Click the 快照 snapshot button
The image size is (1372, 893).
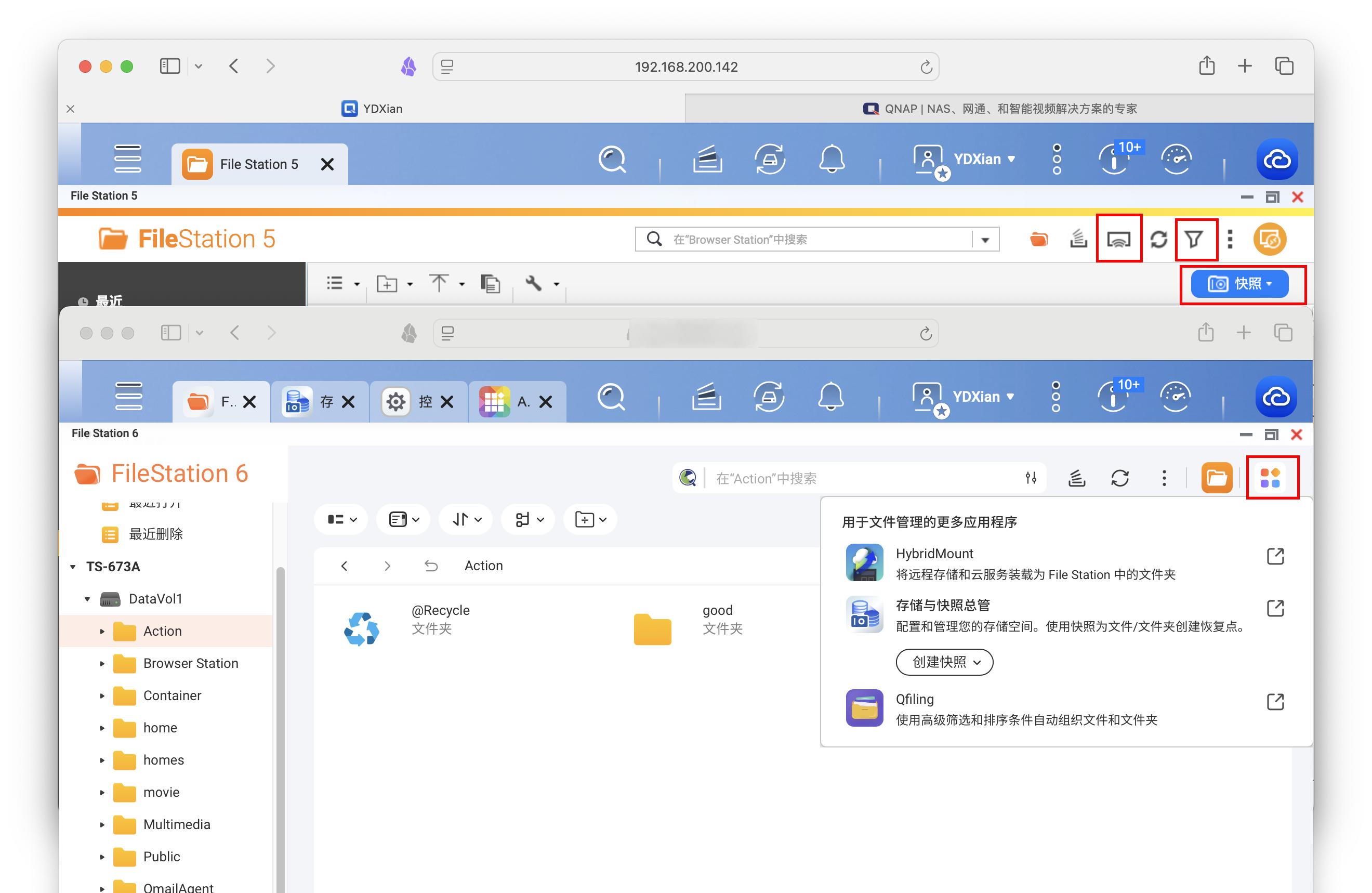click(x=1239, y=284)
